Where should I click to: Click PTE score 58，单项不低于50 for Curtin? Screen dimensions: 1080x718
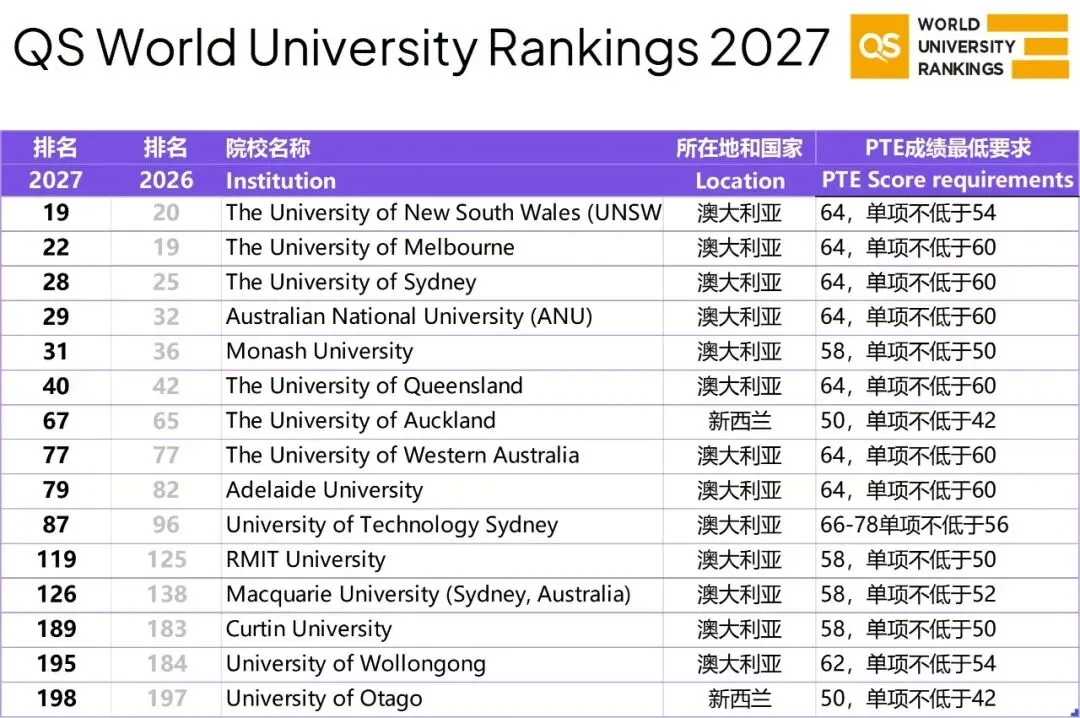(x=908, y=628)
